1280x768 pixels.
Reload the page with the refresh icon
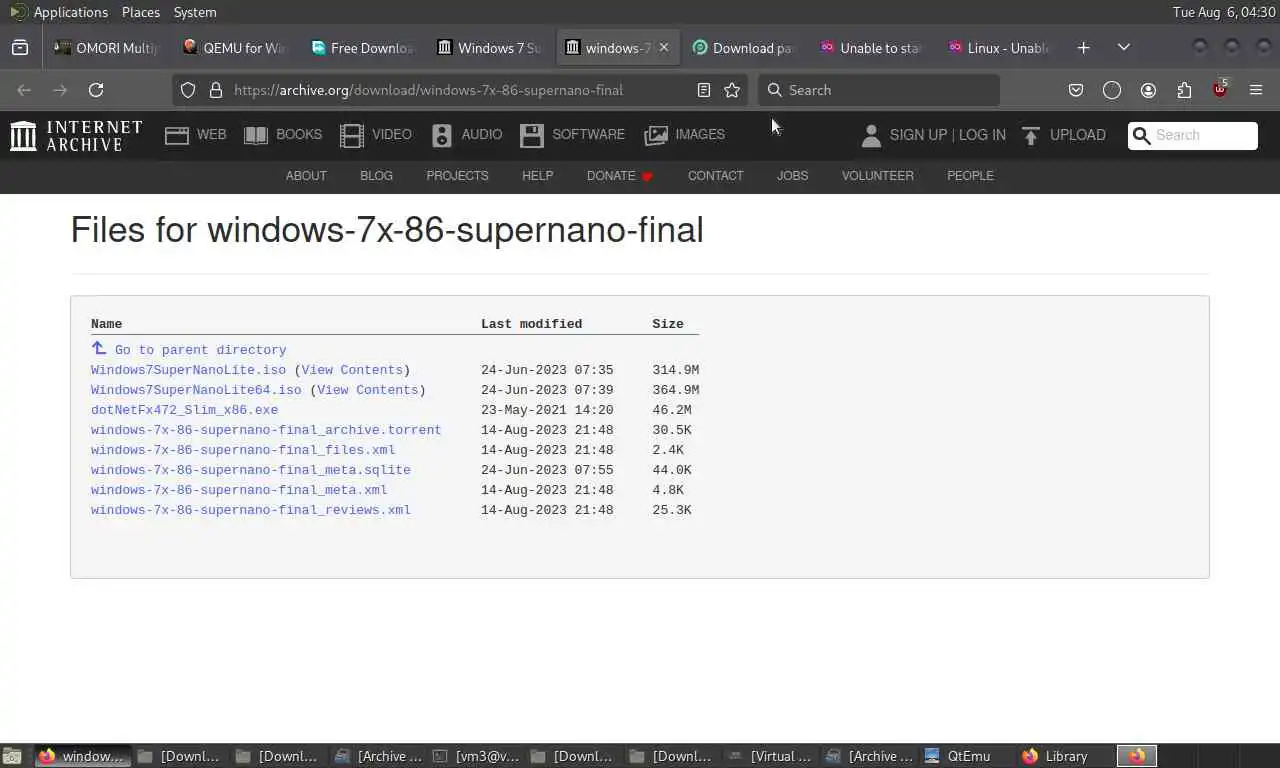pyautogui.click(x=96, y=90)
